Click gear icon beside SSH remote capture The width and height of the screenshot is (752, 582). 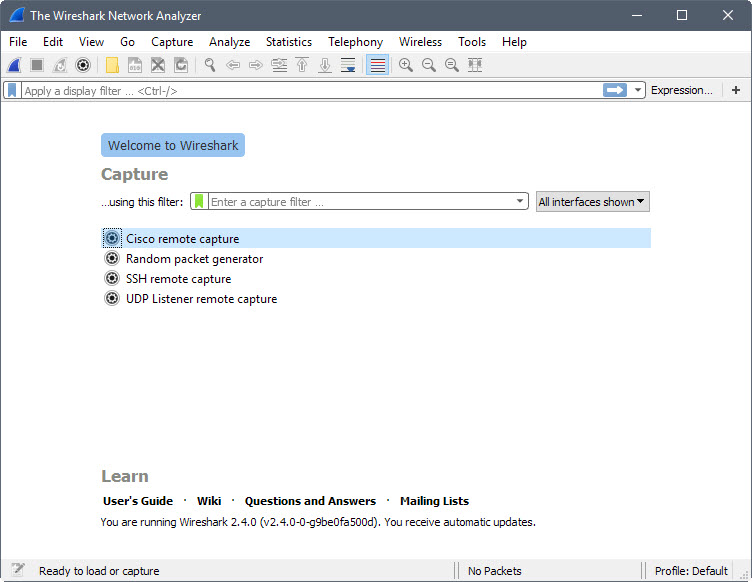[x=112, y=279]
